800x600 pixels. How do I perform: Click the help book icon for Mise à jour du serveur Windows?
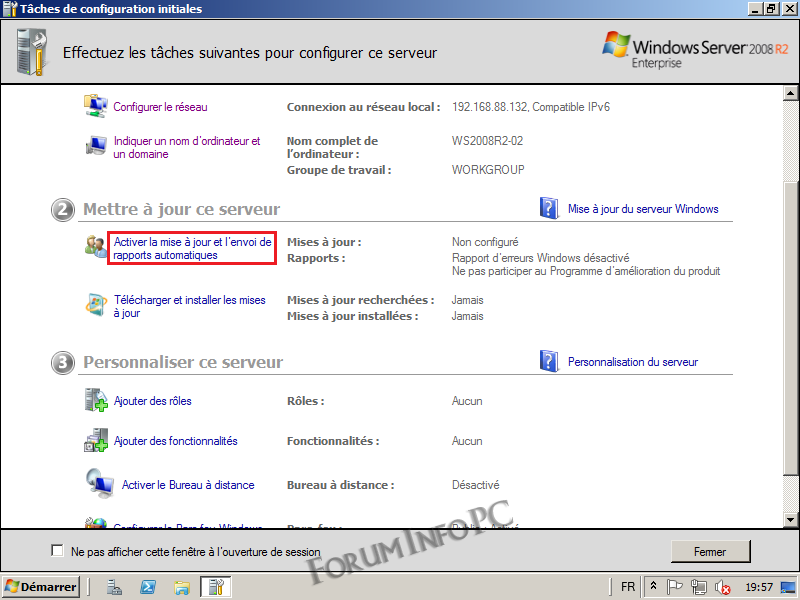coord(549,208)
